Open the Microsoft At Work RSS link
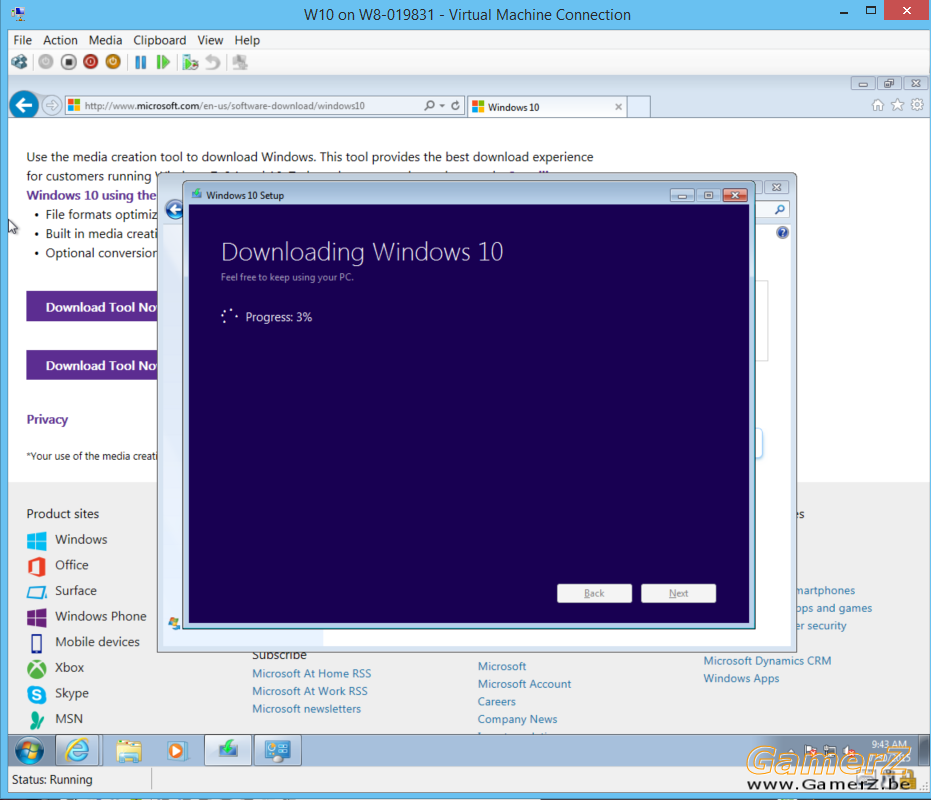931x800 pixels. pyautogui.click(x=310, y=691)
